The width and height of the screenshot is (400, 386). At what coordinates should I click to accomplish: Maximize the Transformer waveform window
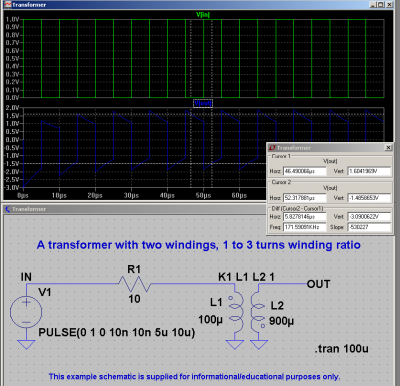click(380, 5)
